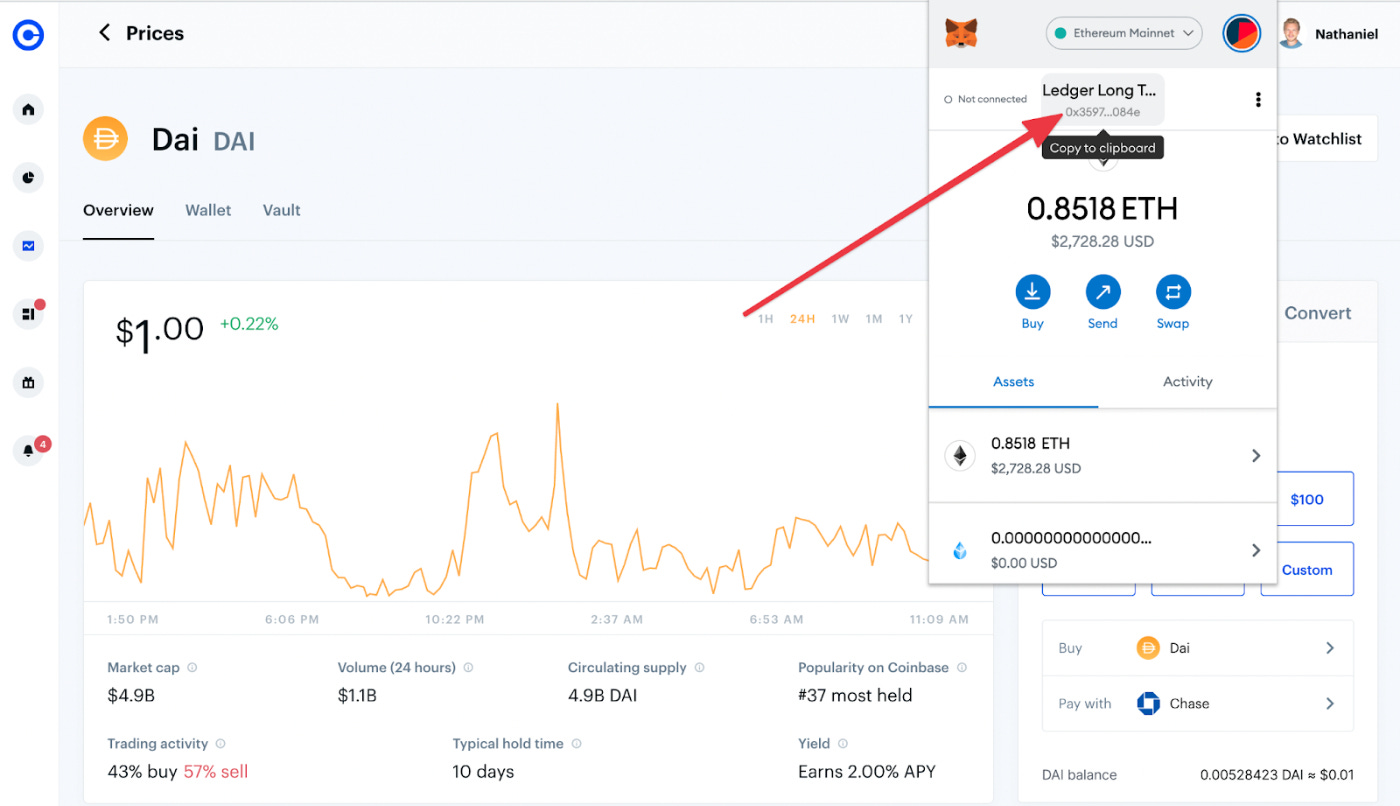Expand the Pay with Chase chevron

pos(1330,703)
